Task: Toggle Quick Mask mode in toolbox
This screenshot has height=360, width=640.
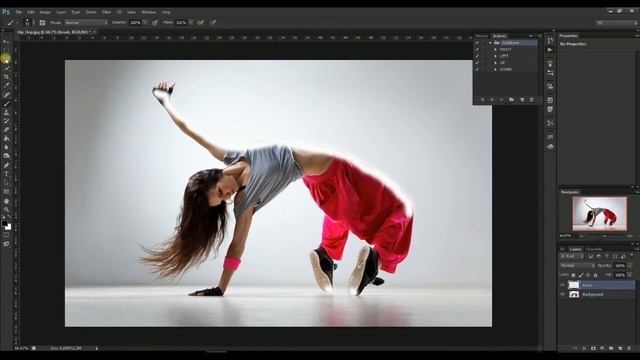Action: click(x=6, y=235)
